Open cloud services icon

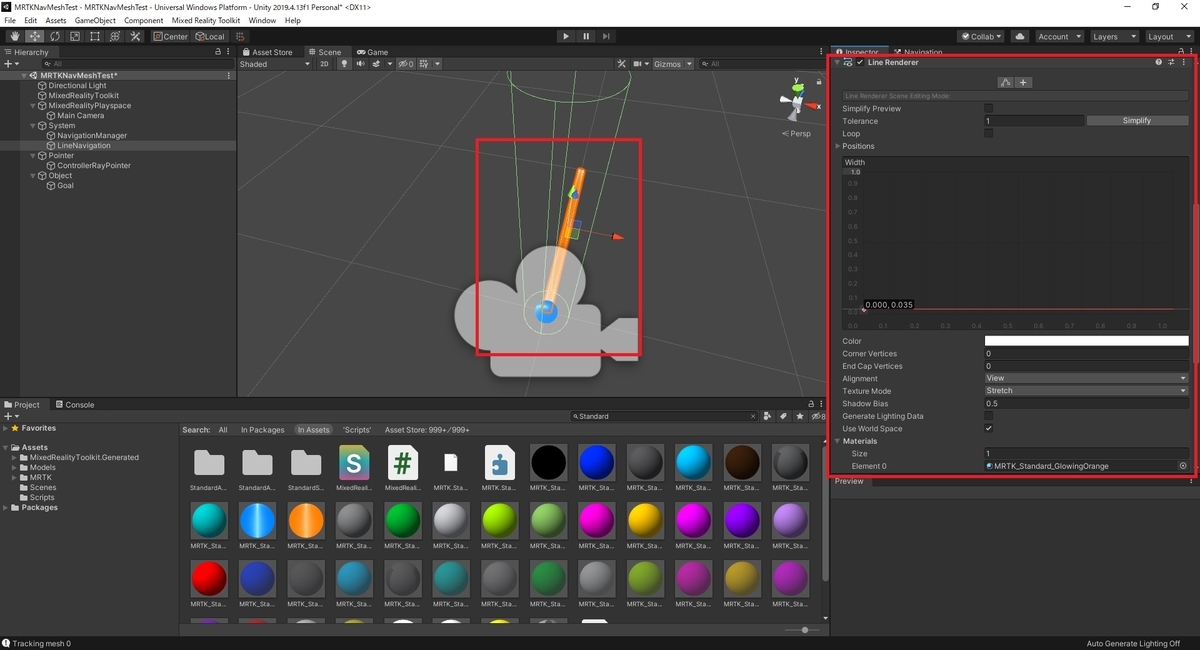click(1020, 36)
